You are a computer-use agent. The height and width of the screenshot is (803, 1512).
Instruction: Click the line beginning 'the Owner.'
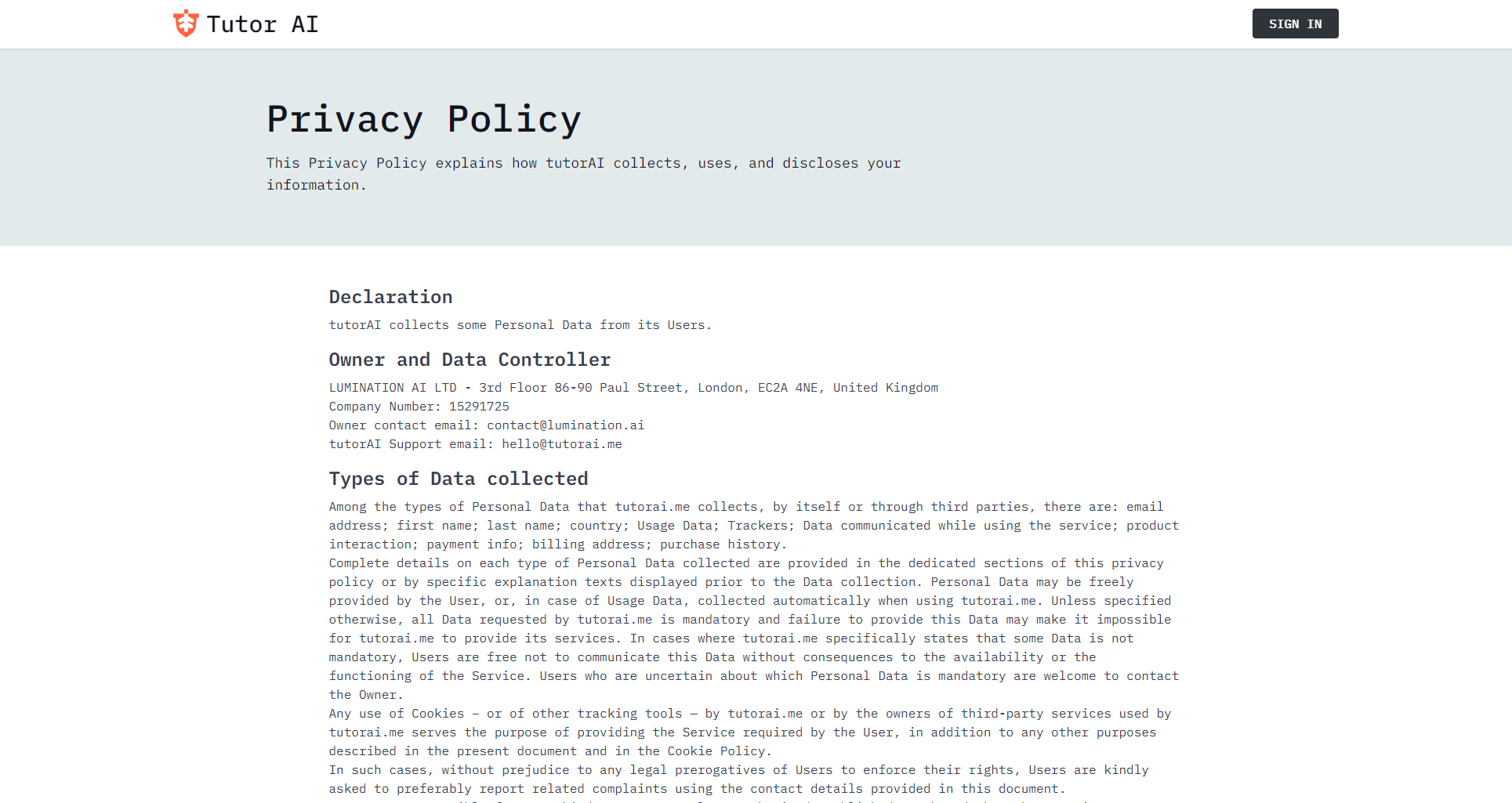click(x=365, y=695)
